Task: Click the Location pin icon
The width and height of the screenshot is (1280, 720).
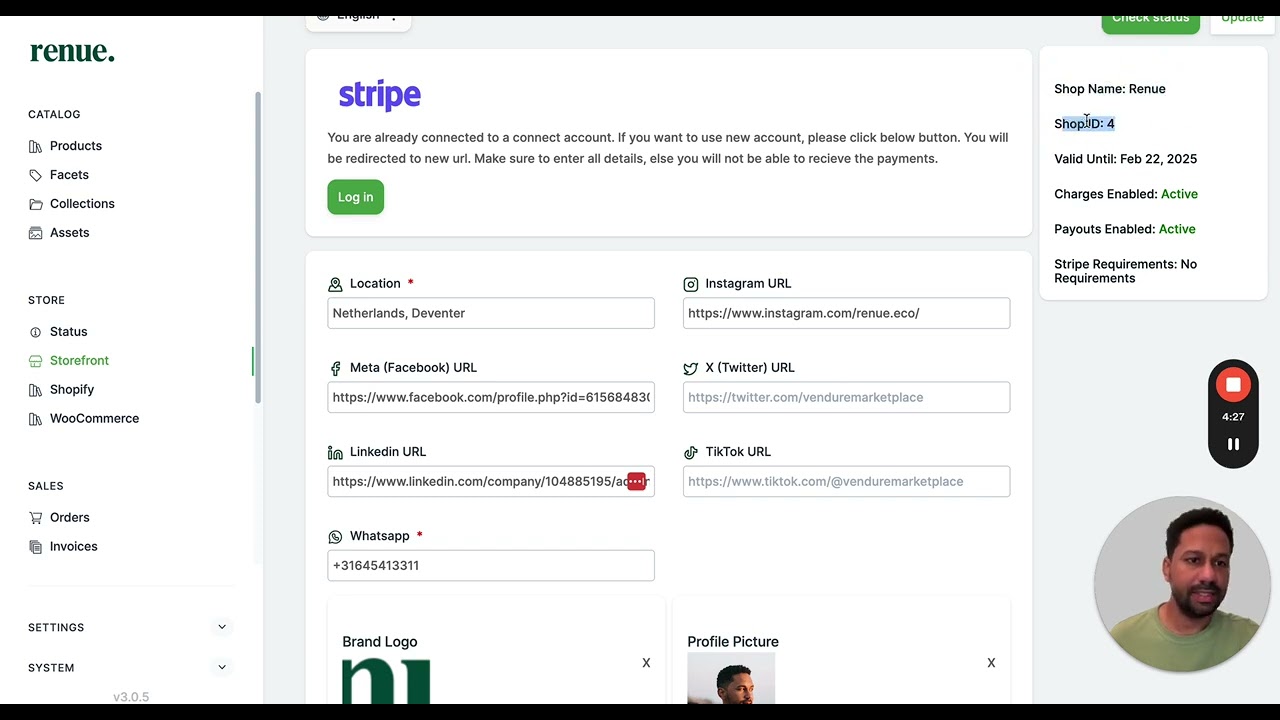Action: 335,285
